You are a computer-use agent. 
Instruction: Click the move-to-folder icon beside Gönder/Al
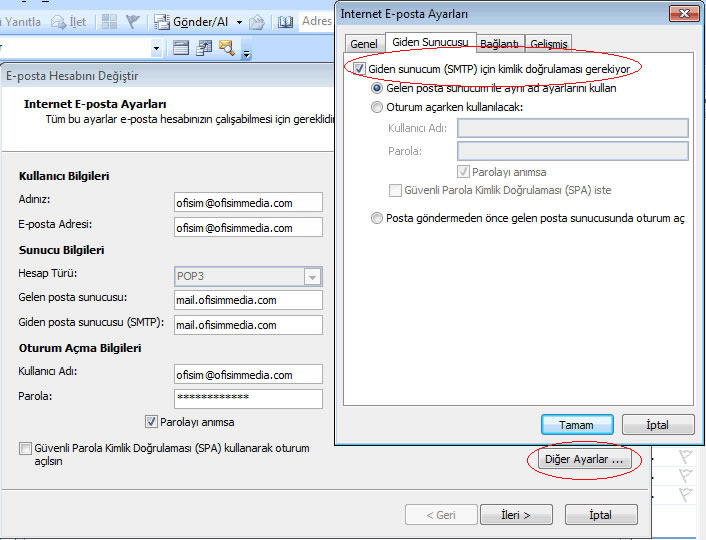point(257,22)
